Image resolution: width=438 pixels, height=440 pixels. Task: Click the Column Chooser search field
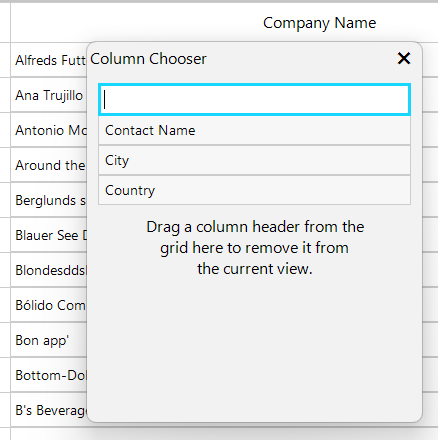pyautogui.click(x=254, y=100)
